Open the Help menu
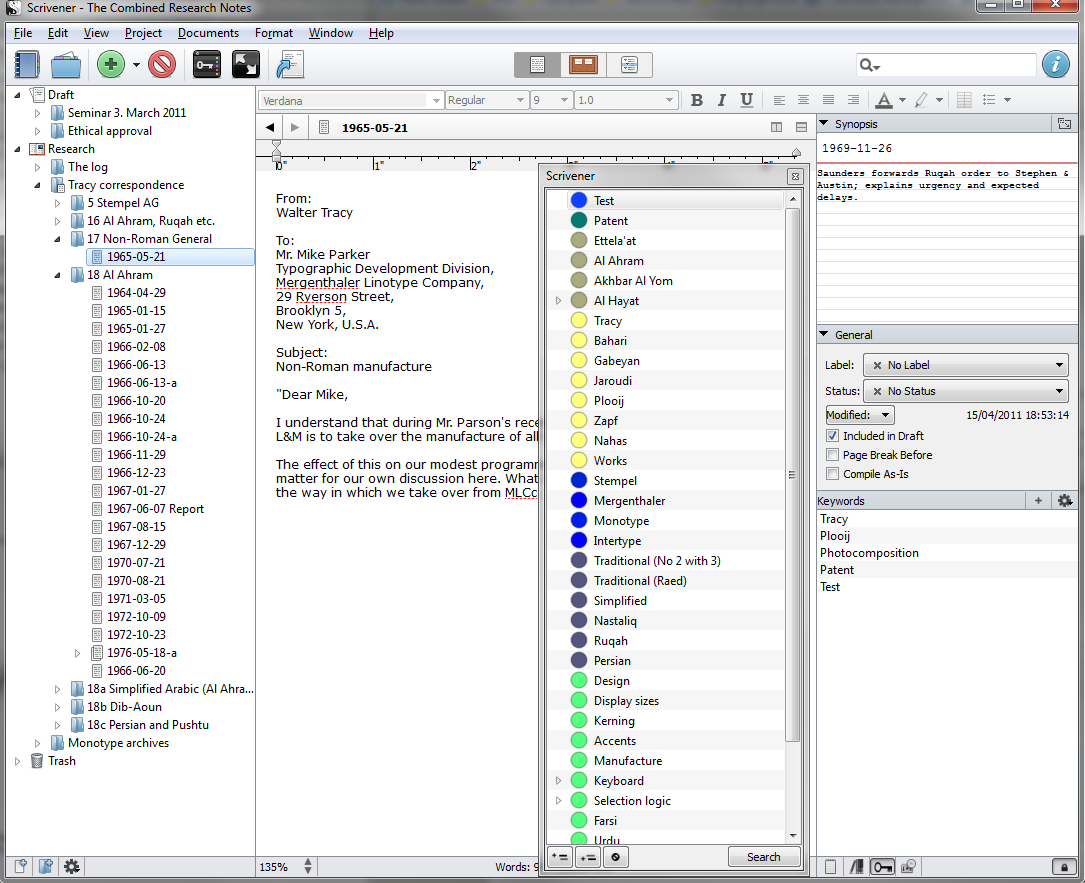The image size is (1085, 883). 381,33
